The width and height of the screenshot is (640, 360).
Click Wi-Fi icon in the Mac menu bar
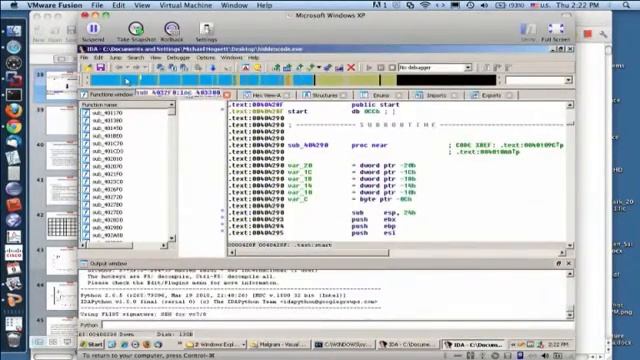coord(425,5)
